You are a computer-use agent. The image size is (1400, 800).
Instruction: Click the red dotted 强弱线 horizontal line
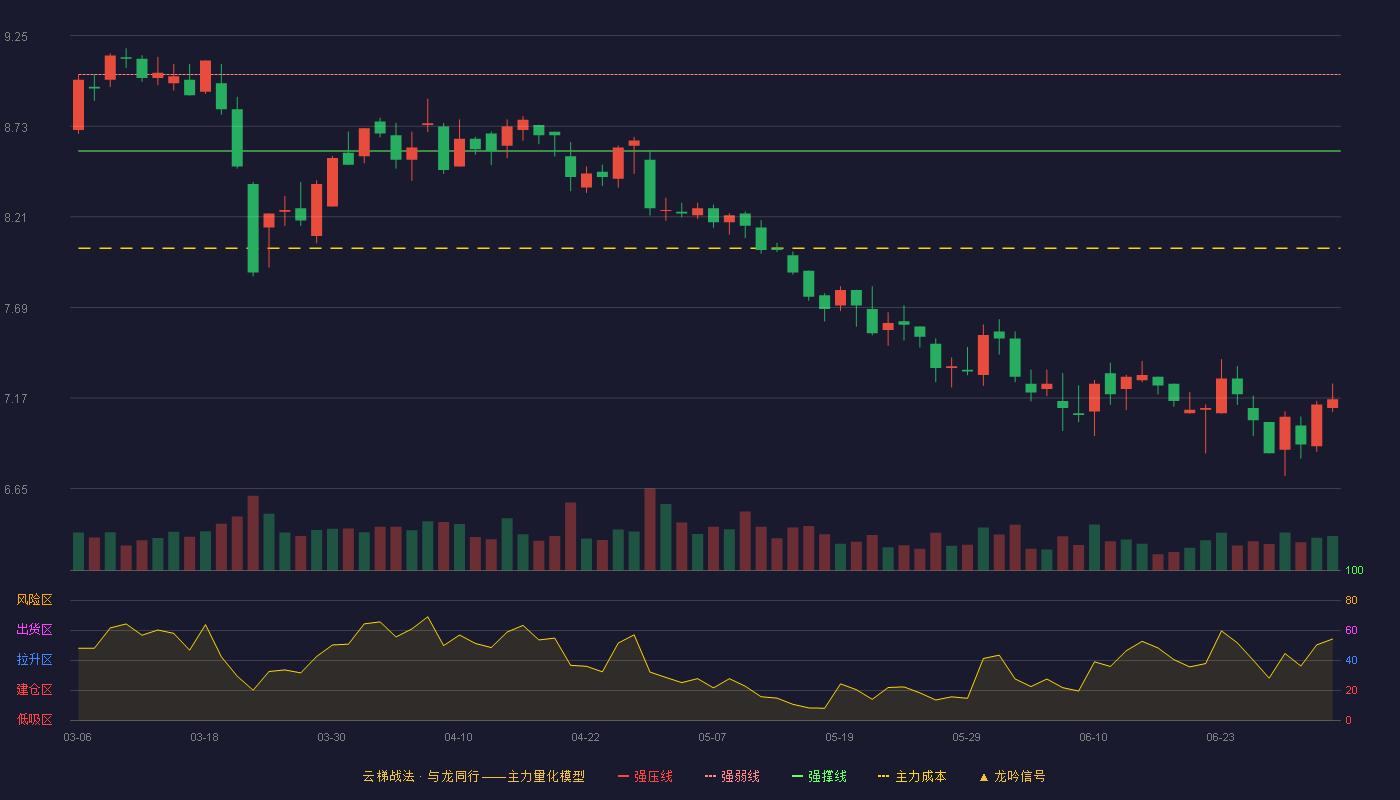709,74
